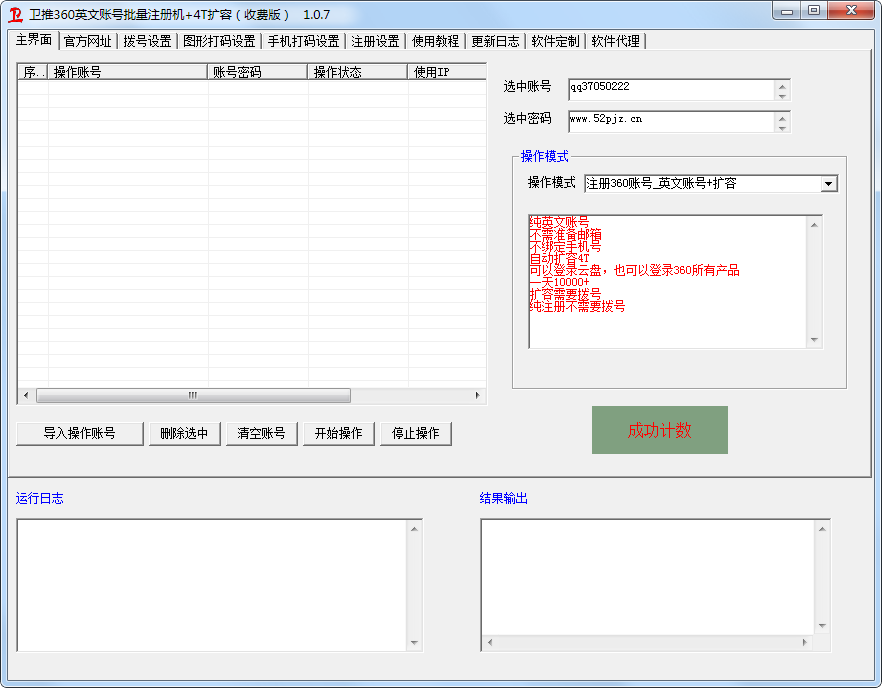The image size is (882, 688).
Task: Sort by the 操作状态 column header
Action: 357,72
